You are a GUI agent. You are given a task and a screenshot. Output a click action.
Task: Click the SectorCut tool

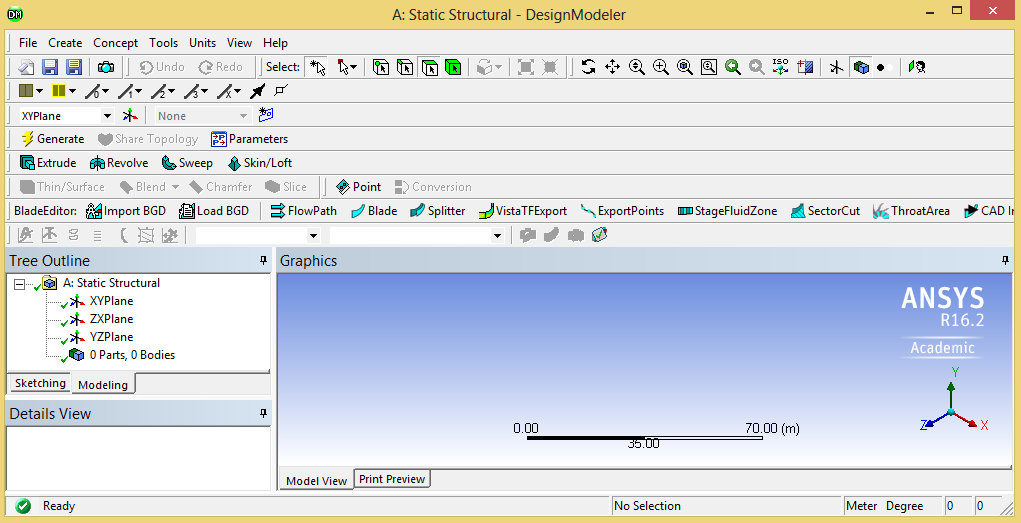coord(825,211)
